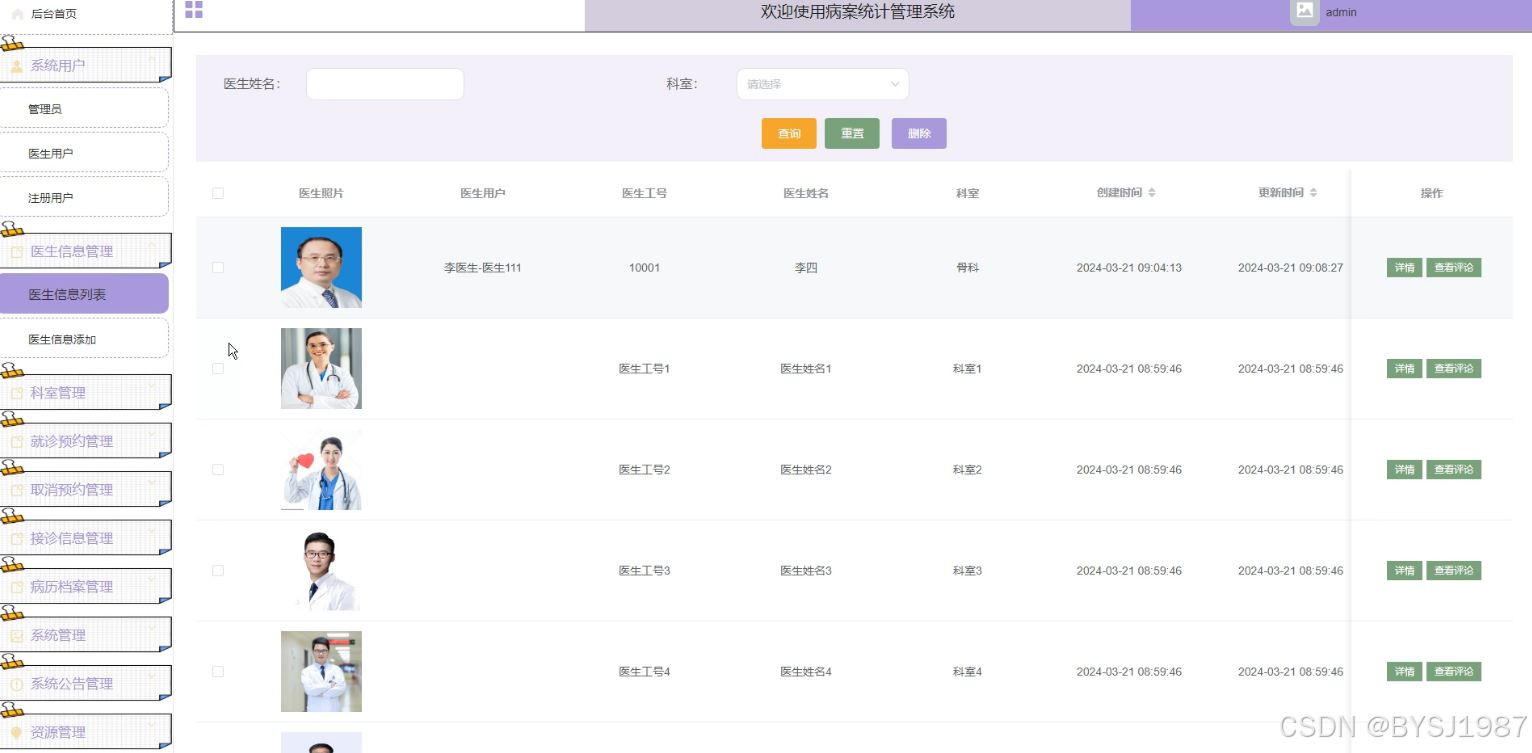This screenshot has height=753, width=1532.
Task: Click the icon beside 医生信息管理
Action: 17,252
